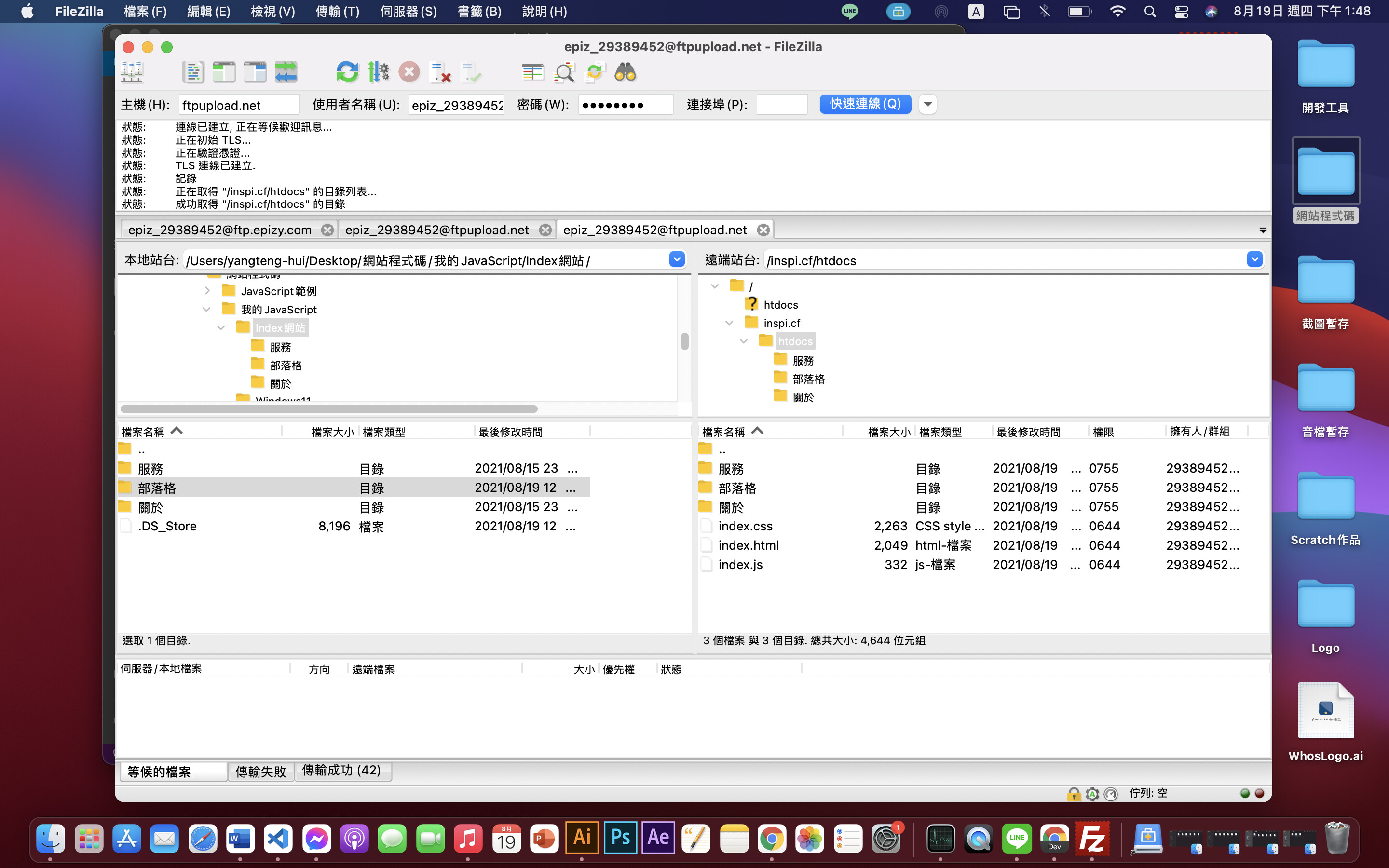Switch to epiz_29389452@ftp.epizy.com tab
The image size is (1389, 868).
pyautogui.click(x=220, y=230)
